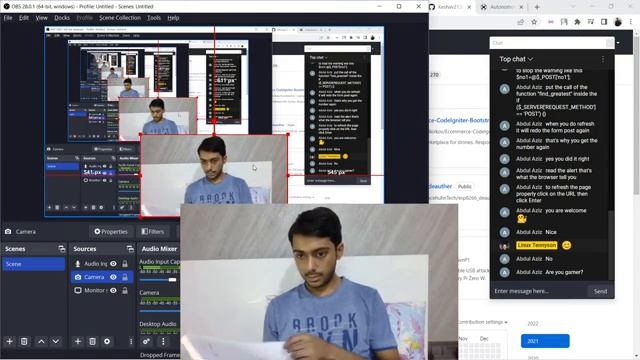This screenshot has width=640, height=360.
Task: Open a new browser tab
Action: point(537,7)
